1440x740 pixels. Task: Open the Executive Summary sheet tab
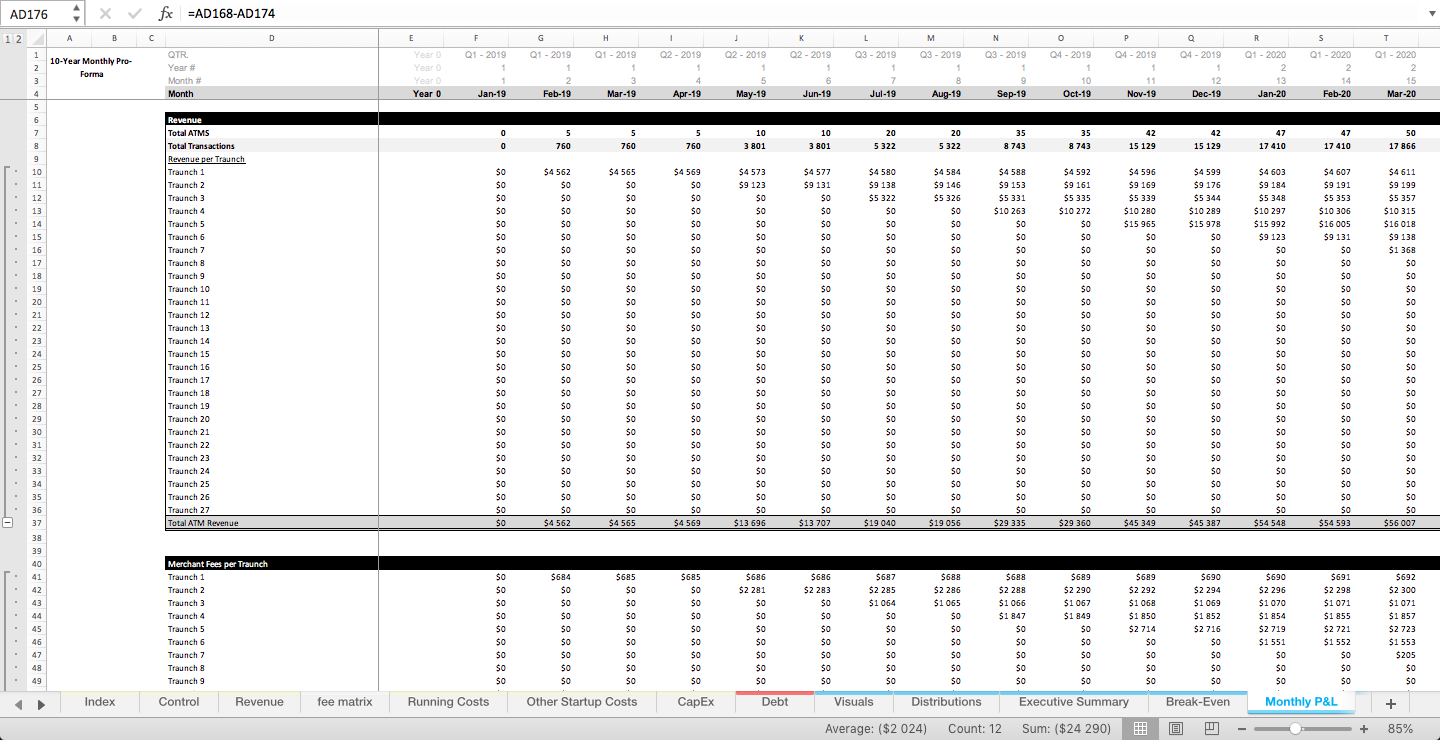pyautogui.click(x=1073, y=702)
